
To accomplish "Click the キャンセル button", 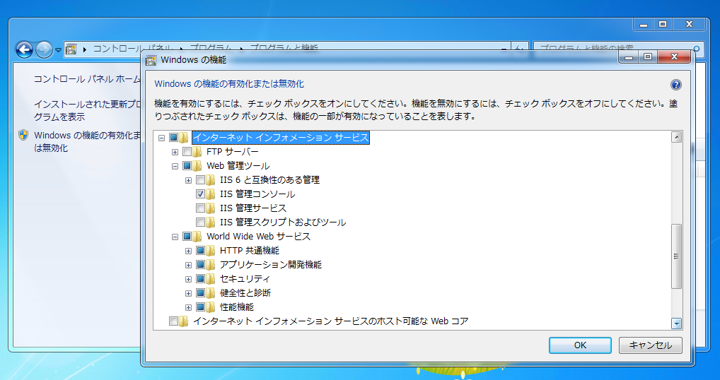I will pos(650,345).
